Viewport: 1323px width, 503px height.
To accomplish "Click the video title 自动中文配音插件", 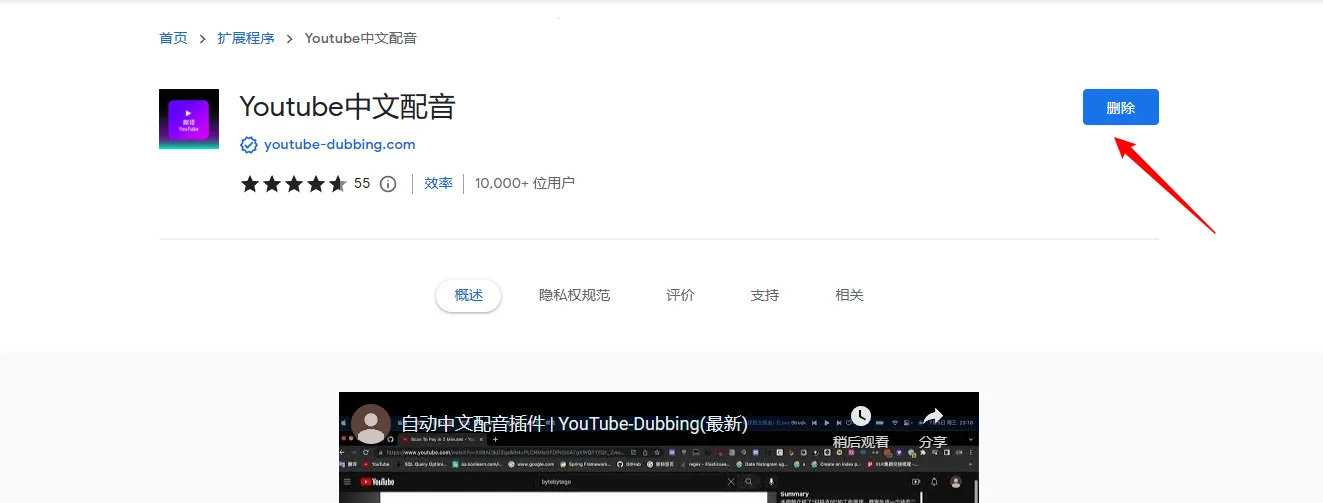I will pyautogui.click(x=573, y=423).
